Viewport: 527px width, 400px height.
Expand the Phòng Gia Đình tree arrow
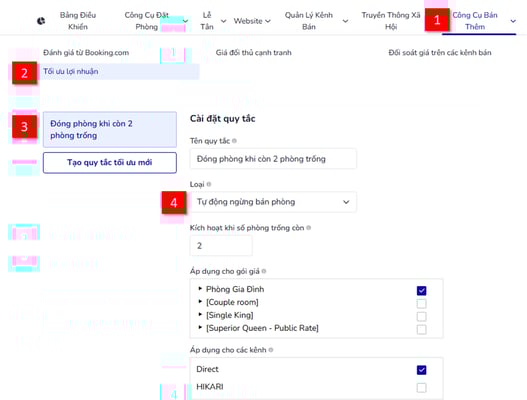coord(200,288)
